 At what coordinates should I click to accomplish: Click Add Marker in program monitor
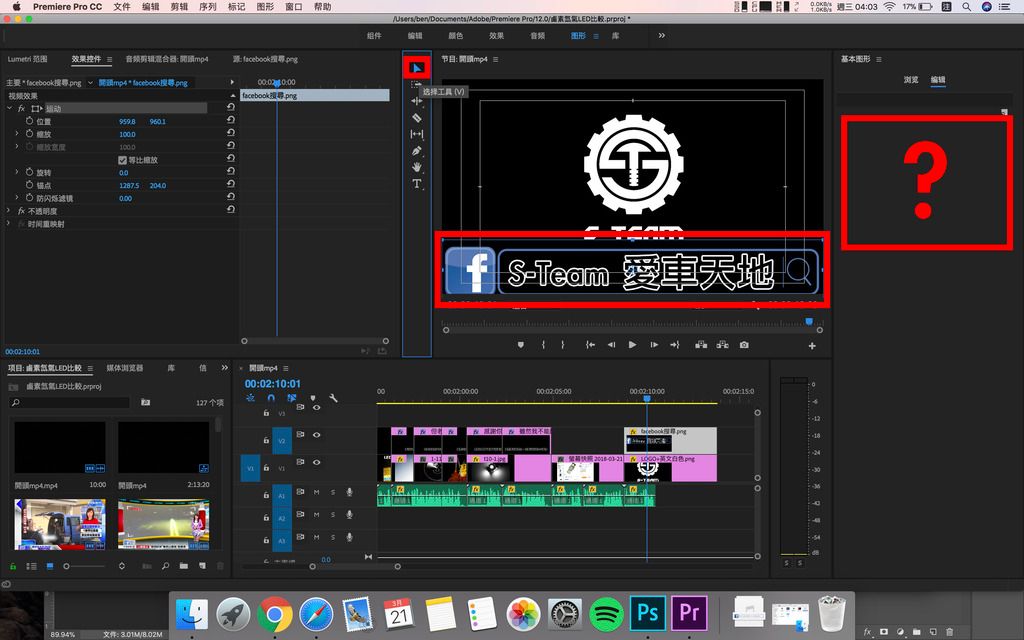[520, 345]
